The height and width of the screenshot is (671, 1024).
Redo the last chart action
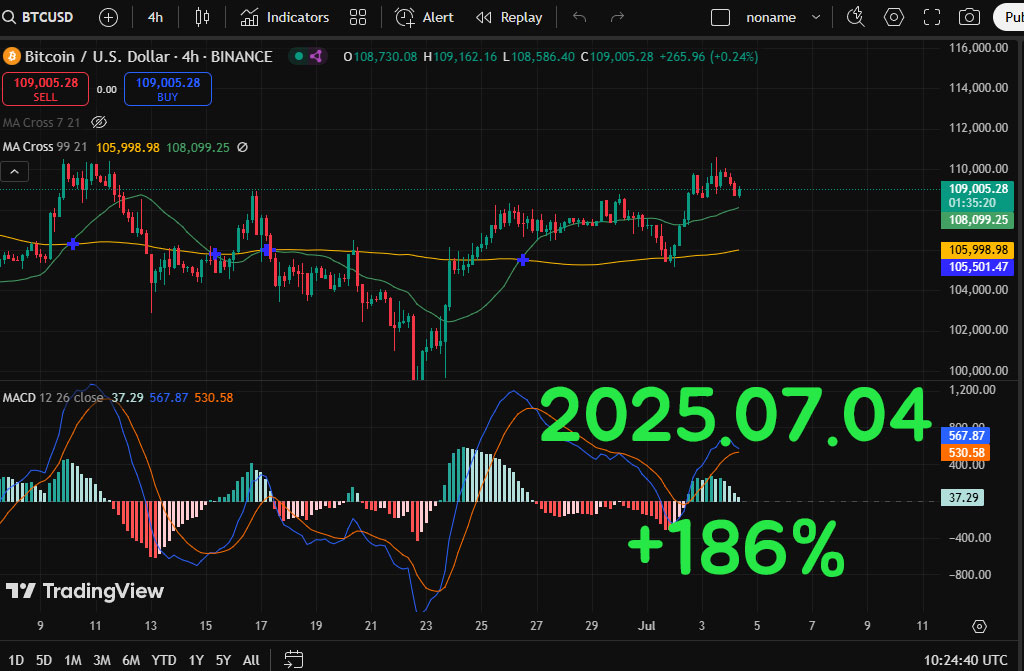[x=617, y=18]
